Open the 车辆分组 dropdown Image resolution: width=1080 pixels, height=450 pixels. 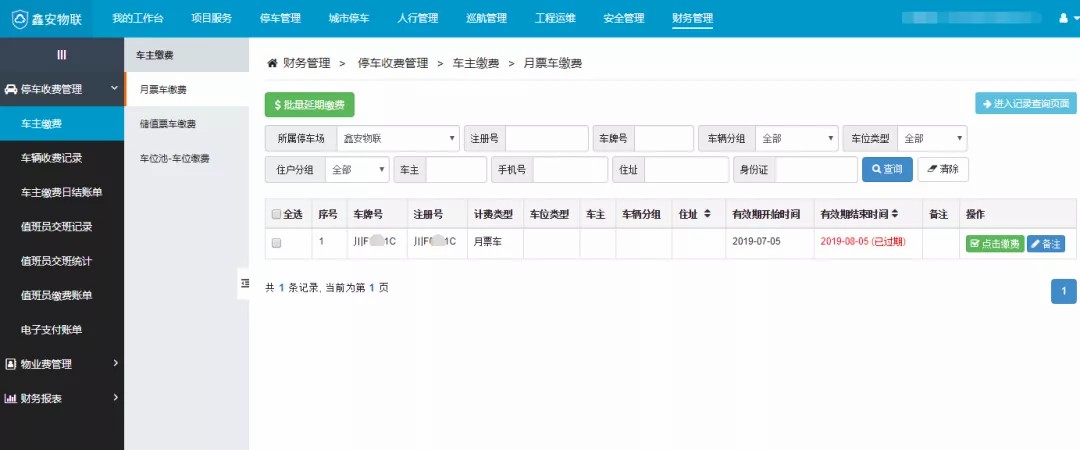tap(796, 138)
